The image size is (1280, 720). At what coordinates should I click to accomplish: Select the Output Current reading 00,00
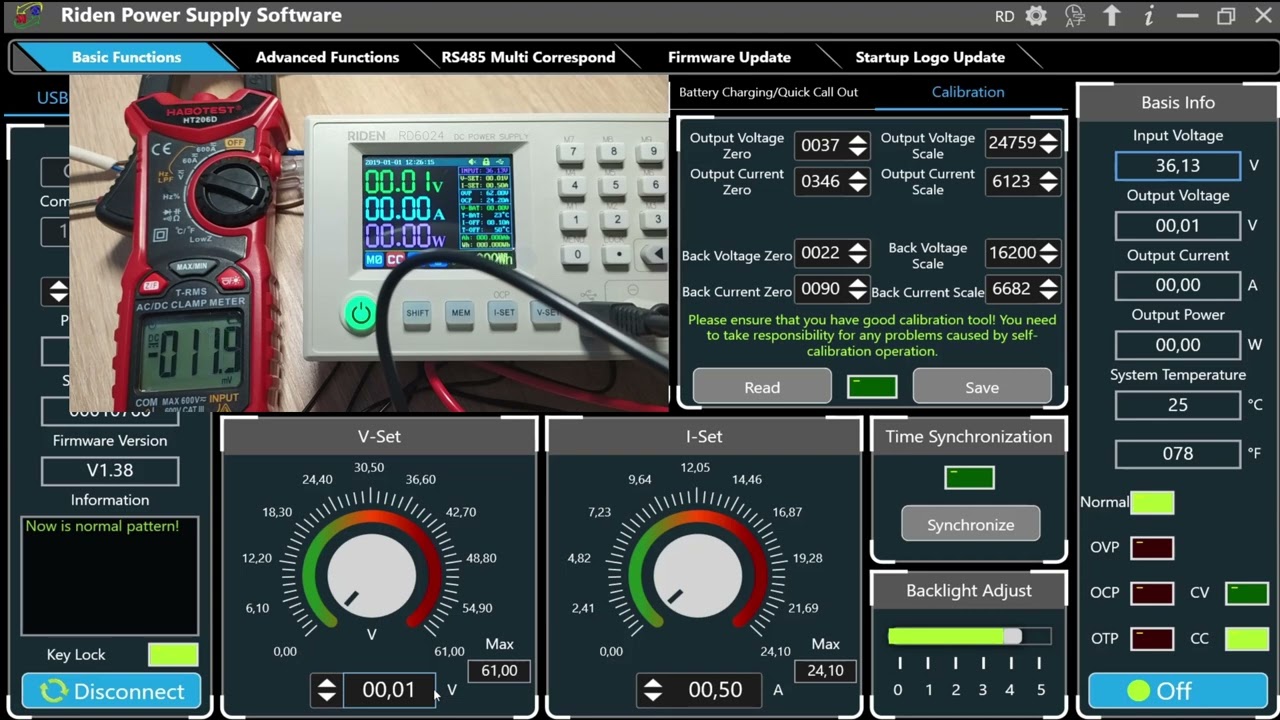pyautogui.click(x=1178, y=285)
